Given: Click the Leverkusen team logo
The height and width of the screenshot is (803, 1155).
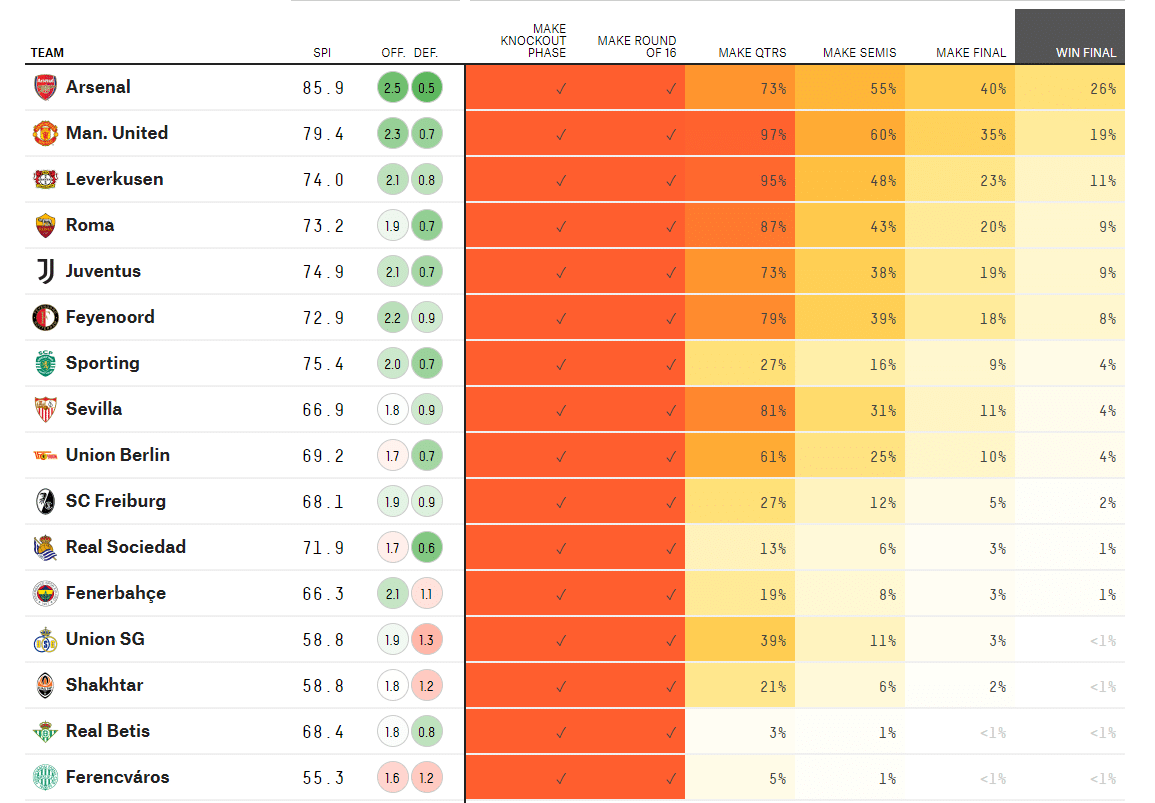Looking at the screenshot, I should pyautogui.click(x=45, y=179).
